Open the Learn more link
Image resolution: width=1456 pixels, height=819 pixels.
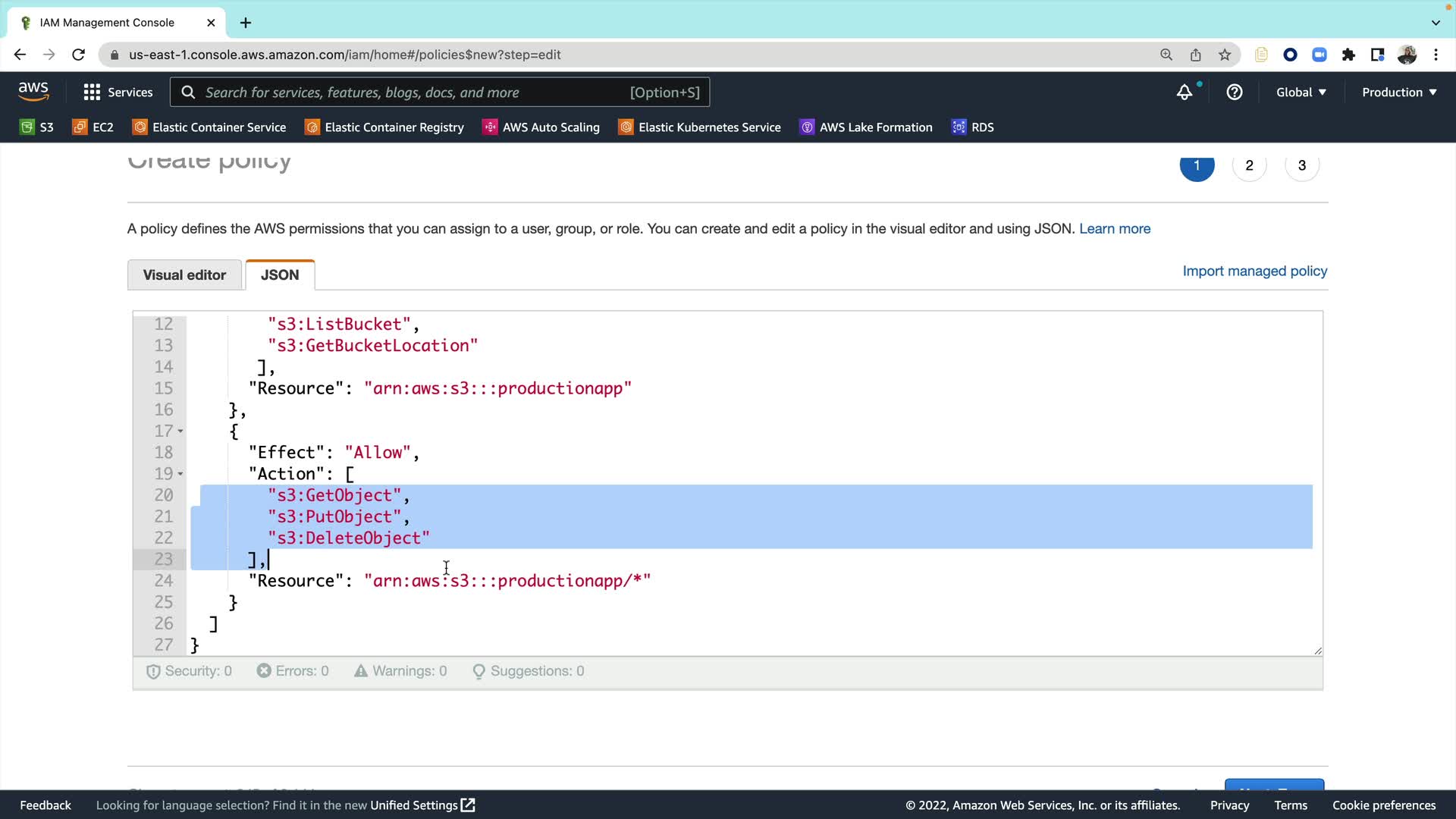pos(1114,229)
